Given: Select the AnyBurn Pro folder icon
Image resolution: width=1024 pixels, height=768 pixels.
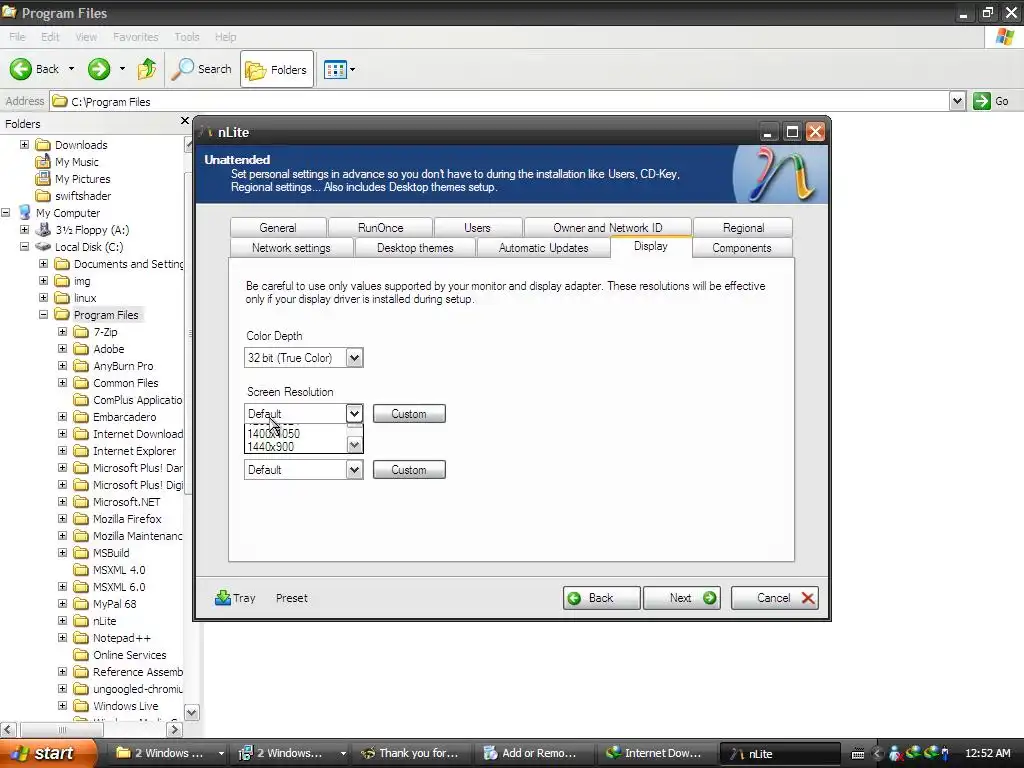Looking at the screenshot, I should pos(81,366).
